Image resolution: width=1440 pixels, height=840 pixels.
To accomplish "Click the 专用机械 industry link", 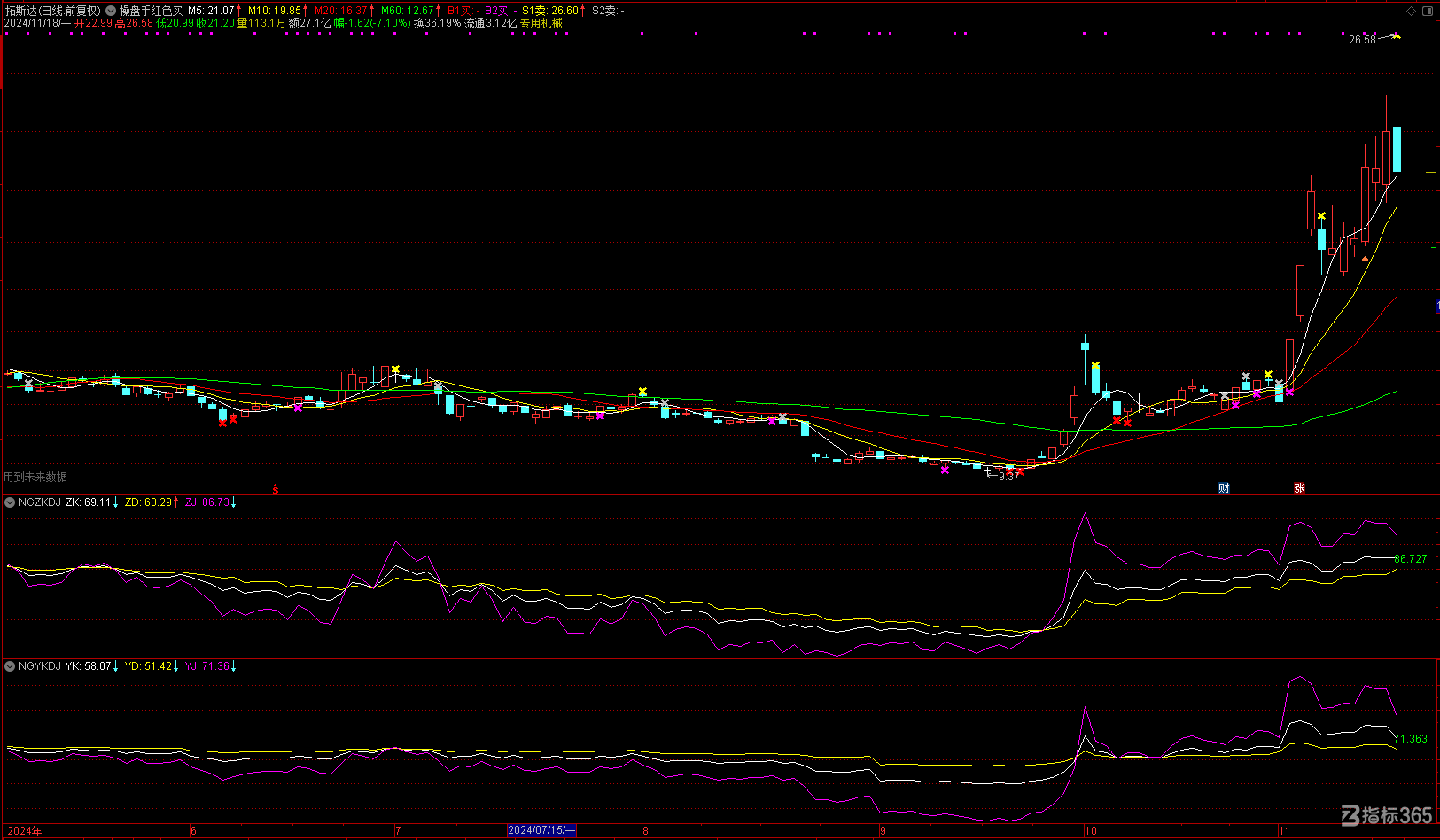I will [x=541, y=23].
